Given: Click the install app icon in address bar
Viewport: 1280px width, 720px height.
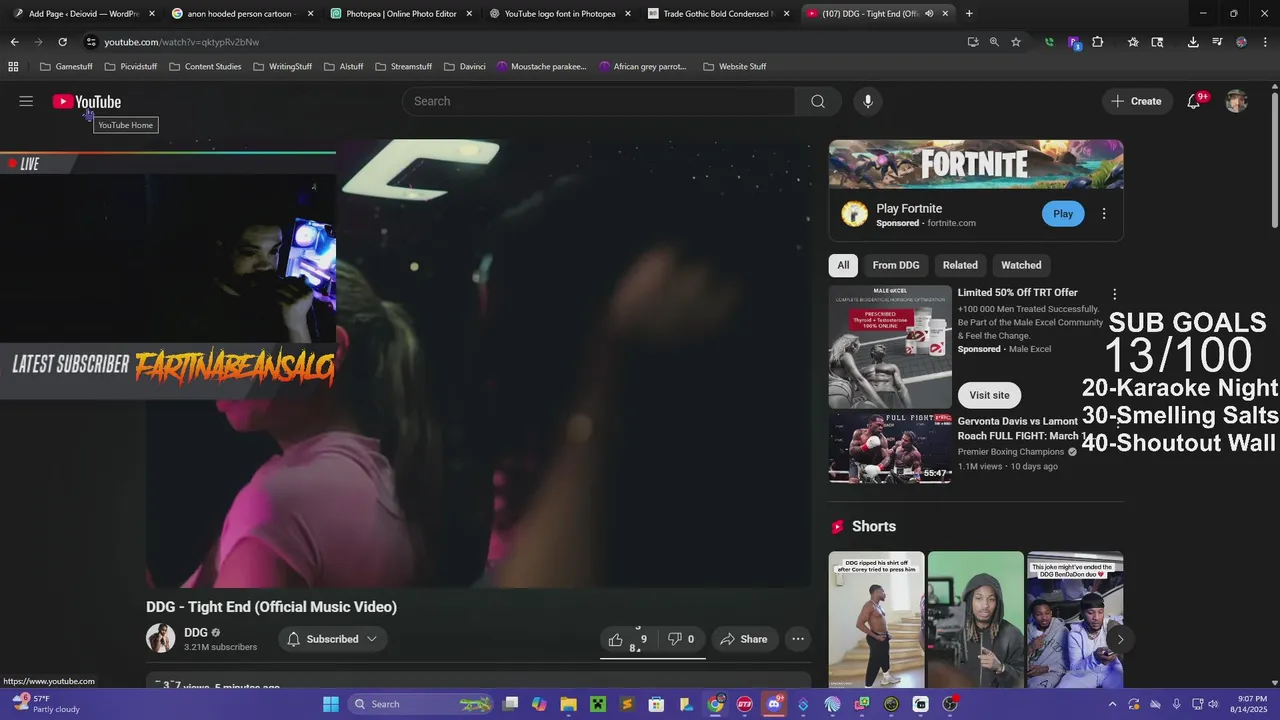Looking at the screenshot, I should (973, 42).
